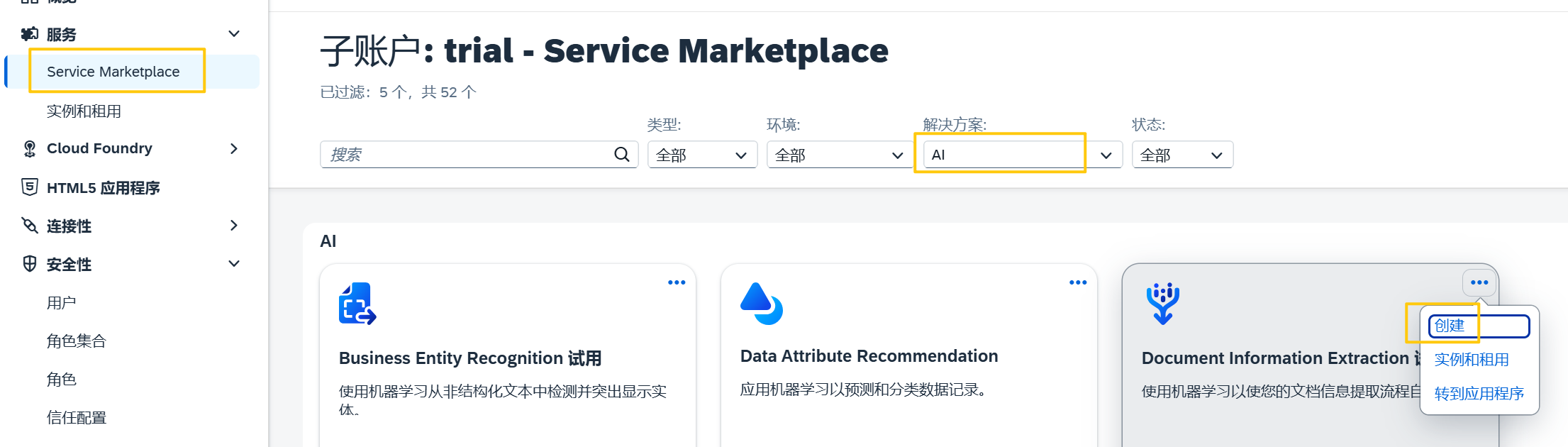Click the 服务 puzzle icon
Screen dimensions: 1568x447
[x=30, y=34]
